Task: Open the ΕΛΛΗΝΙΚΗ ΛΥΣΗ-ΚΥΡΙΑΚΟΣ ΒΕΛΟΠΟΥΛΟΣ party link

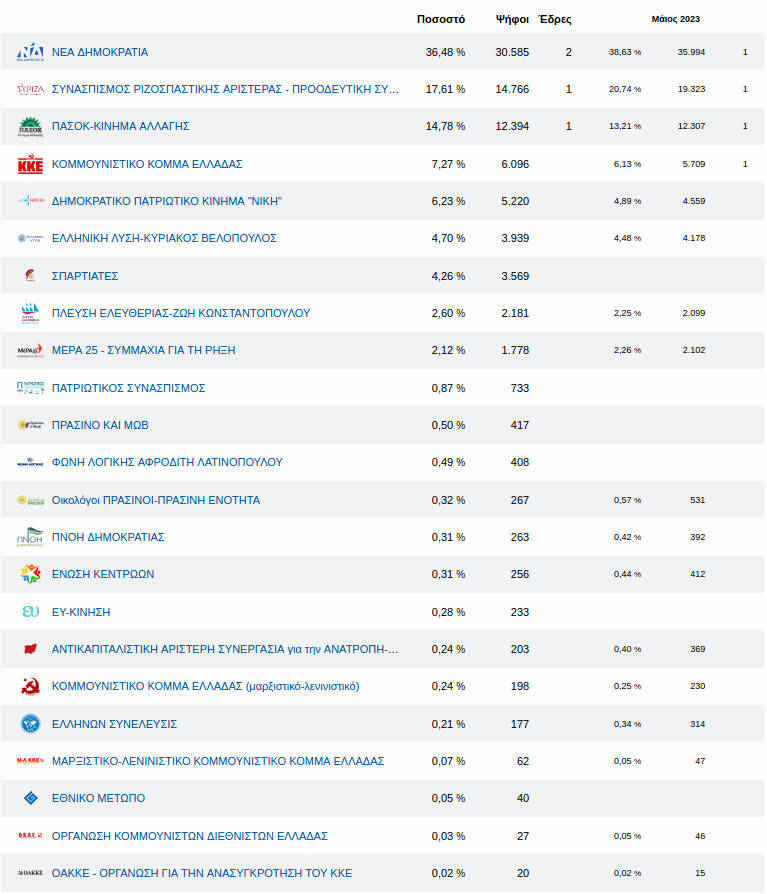Action: tap(164, 239)
